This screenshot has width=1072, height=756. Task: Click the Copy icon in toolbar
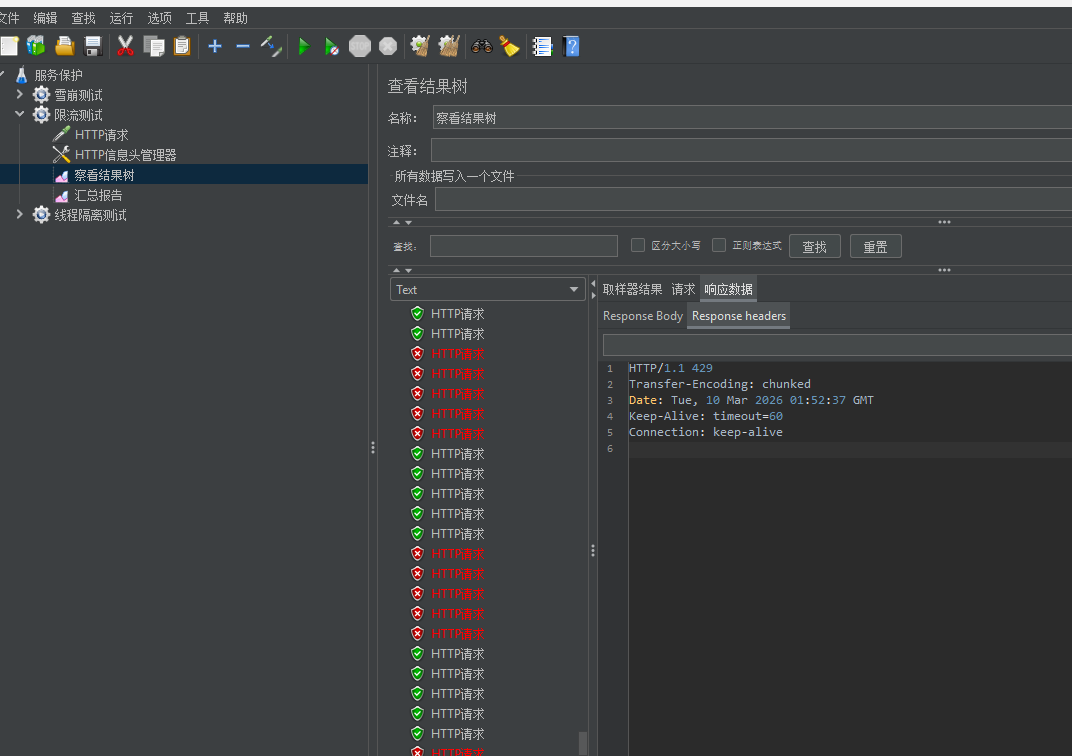[154, 46]
